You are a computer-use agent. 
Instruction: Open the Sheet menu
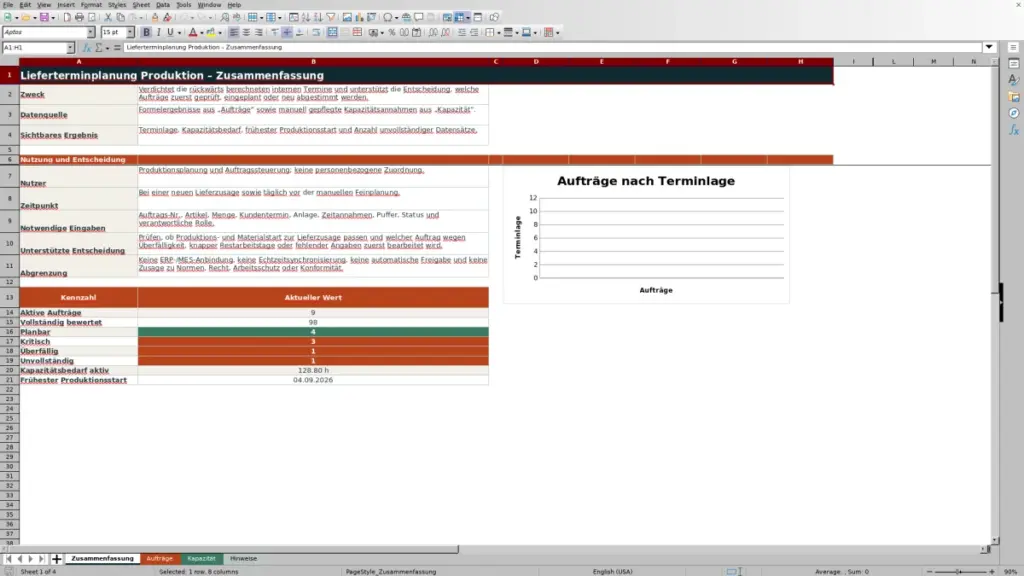141,5
